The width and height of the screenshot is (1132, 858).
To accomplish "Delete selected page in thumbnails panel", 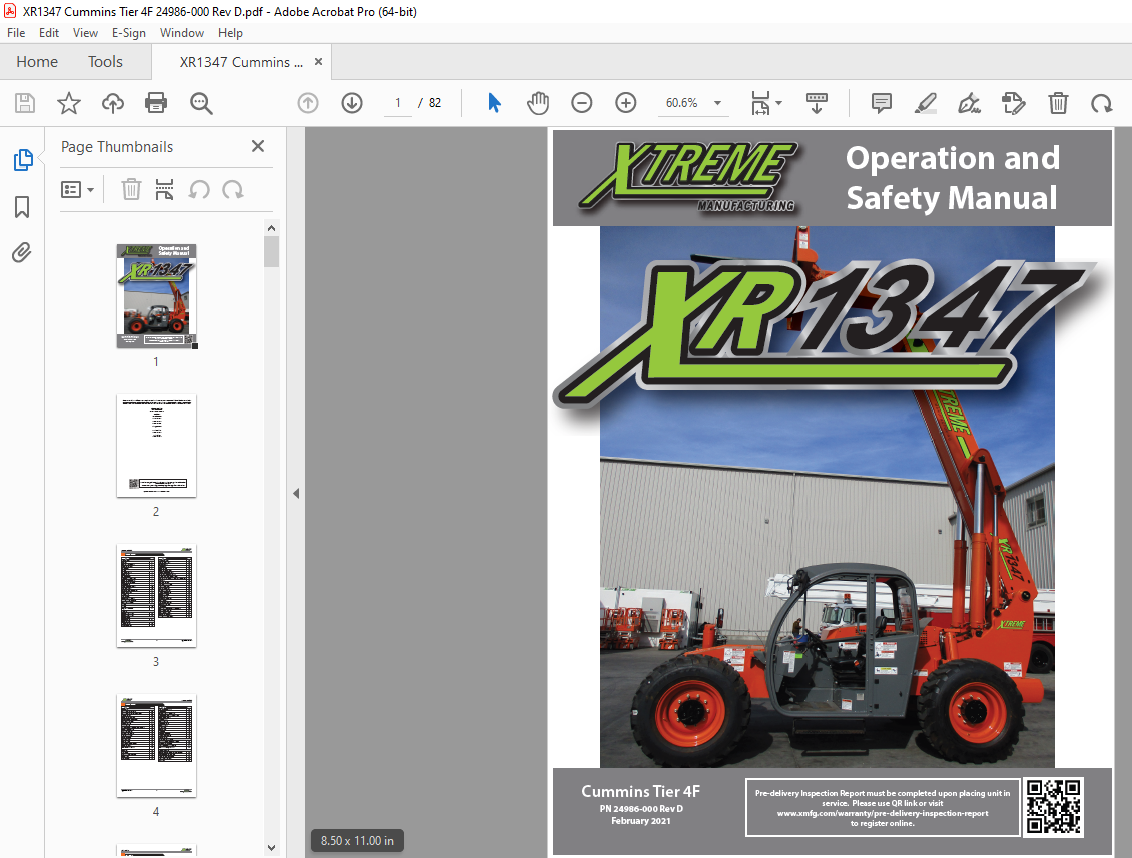I will (131, 190).
